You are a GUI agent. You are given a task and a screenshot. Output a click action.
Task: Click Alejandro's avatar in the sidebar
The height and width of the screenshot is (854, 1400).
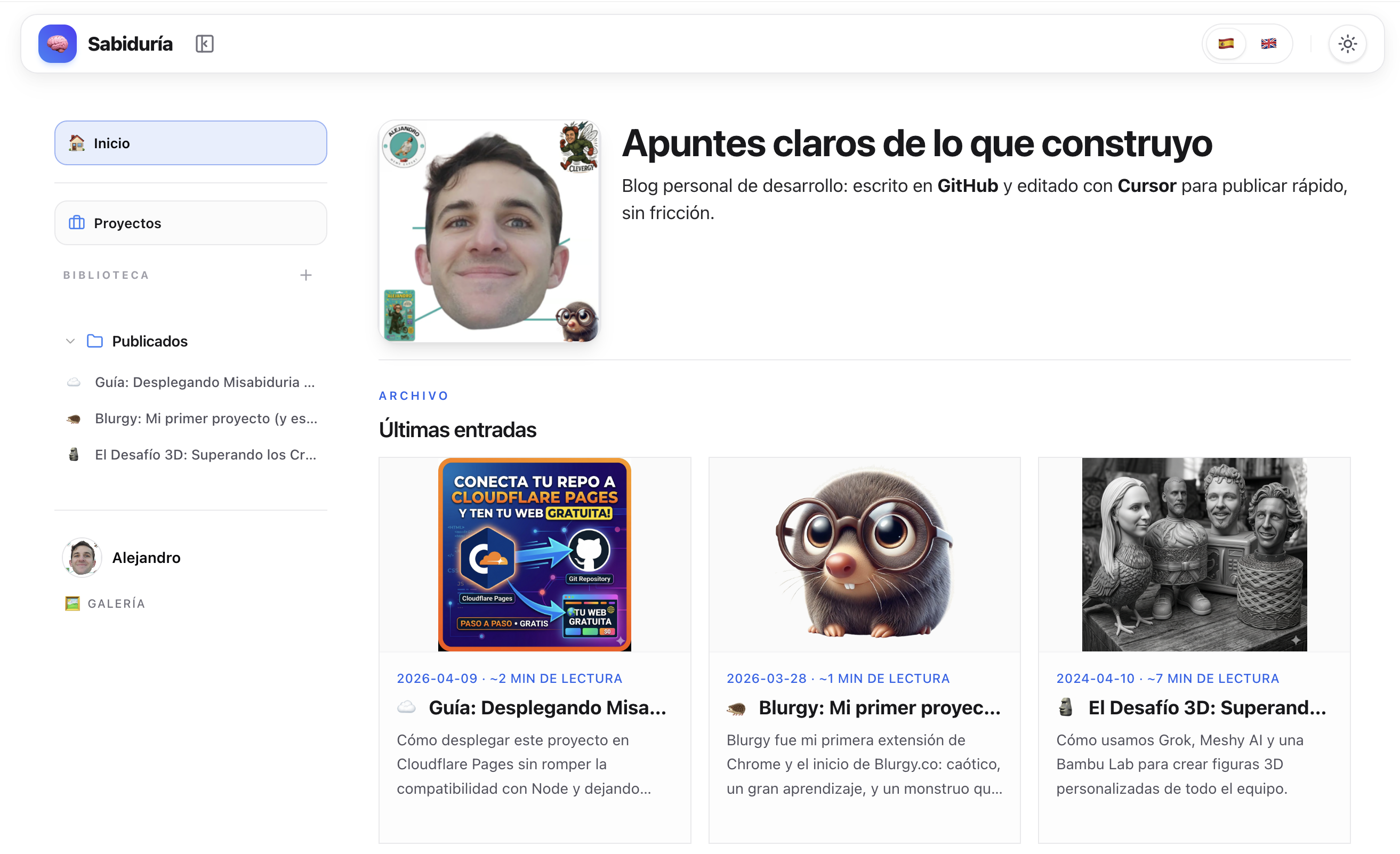(x=82, y=558)
